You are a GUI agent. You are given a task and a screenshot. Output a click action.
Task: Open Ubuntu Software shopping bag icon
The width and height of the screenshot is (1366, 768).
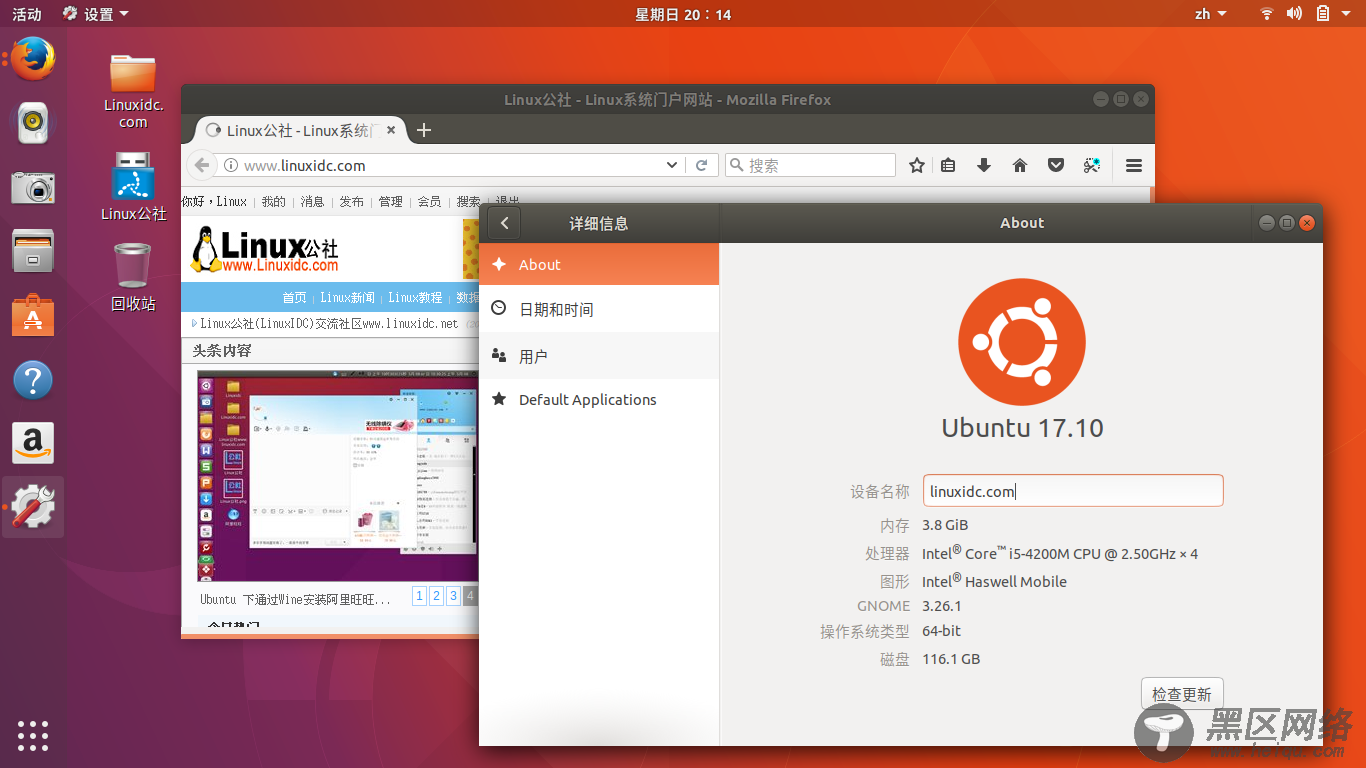(x=33, y=315)
